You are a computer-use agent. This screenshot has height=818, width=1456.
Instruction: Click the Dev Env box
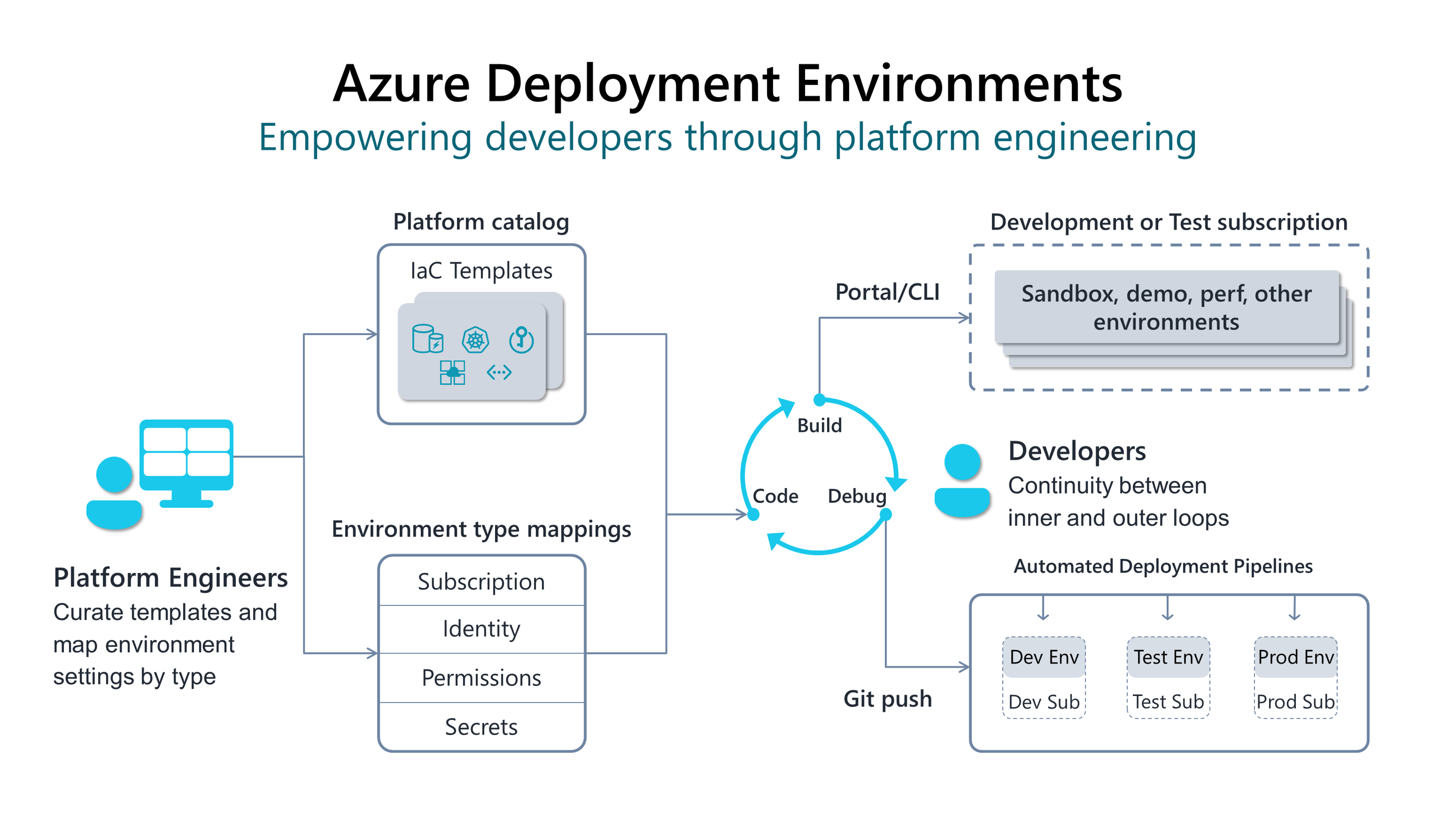(1044, 657)
